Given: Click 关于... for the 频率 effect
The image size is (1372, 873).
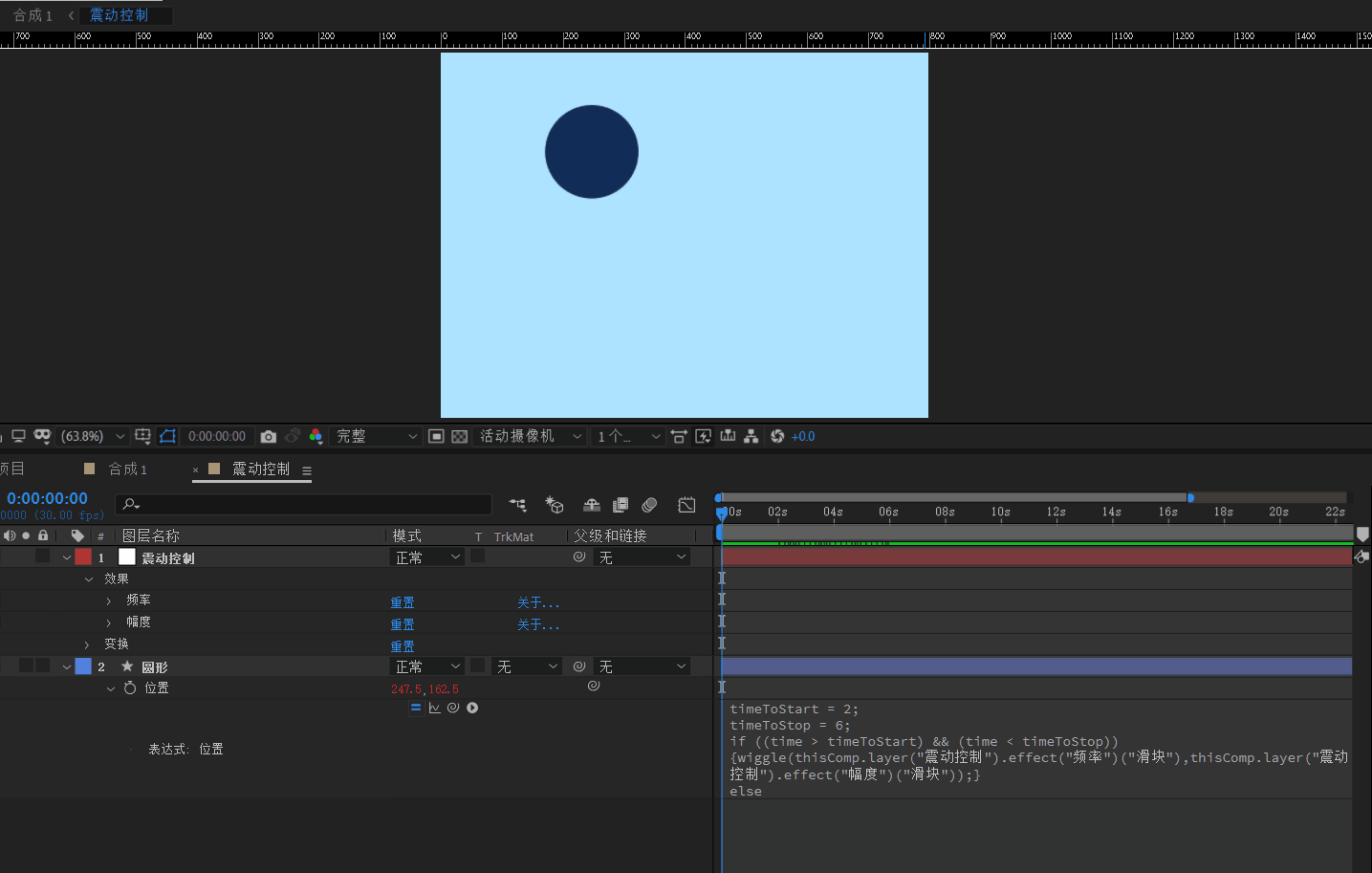Looking at the screenshot, I should [538, 602].
